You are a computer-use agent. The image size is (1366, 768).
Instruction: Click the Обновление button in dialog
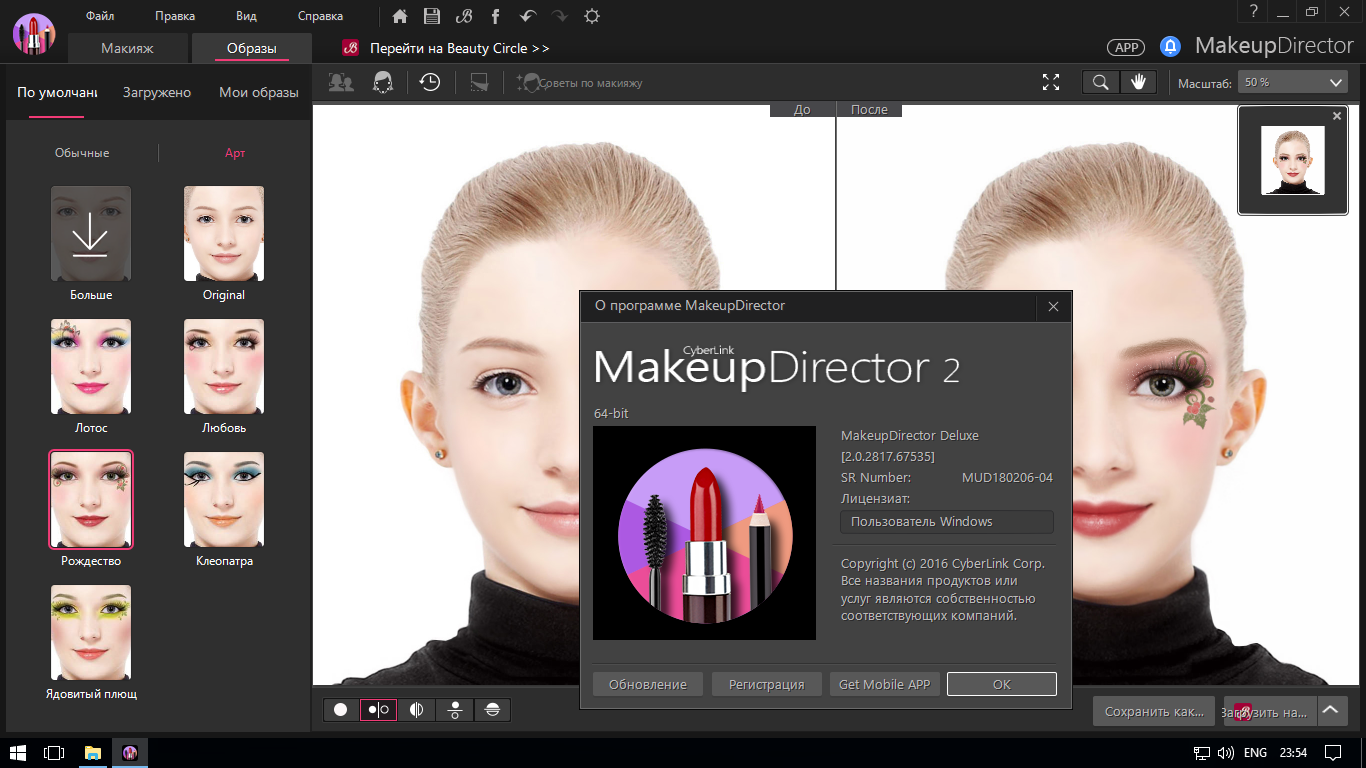tap(648, 684)
